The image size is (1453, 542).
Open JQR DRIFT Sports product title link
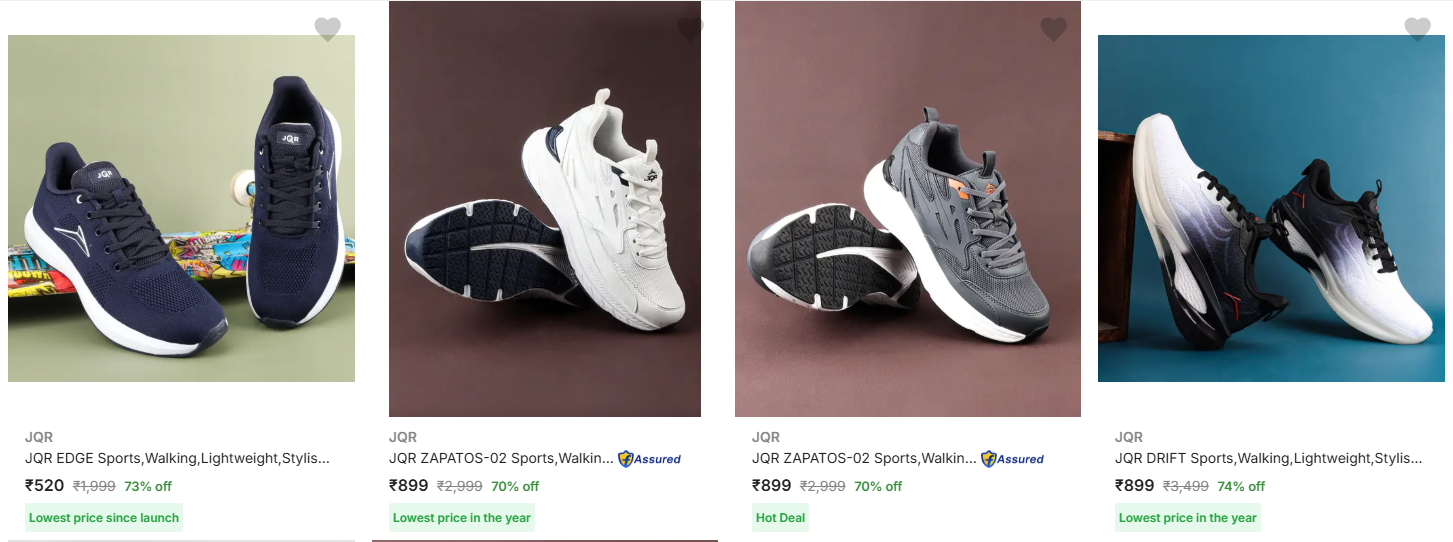click(1268, 458)
